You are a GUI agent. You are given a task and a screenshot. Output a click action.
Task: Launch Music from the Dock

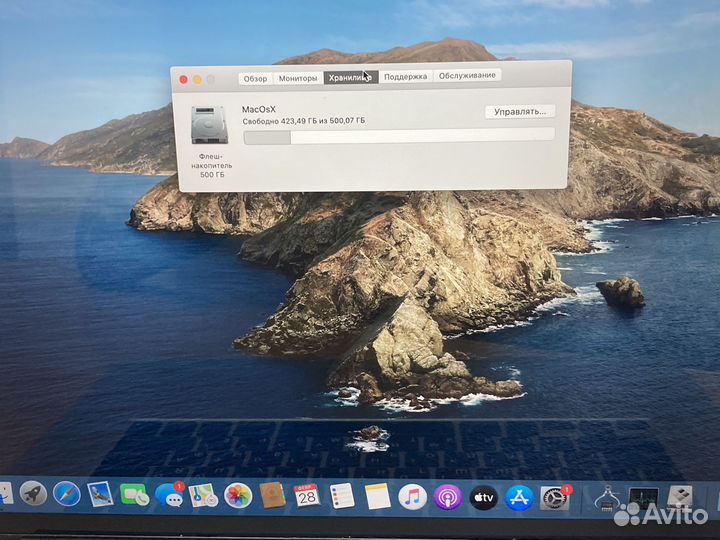412,497
